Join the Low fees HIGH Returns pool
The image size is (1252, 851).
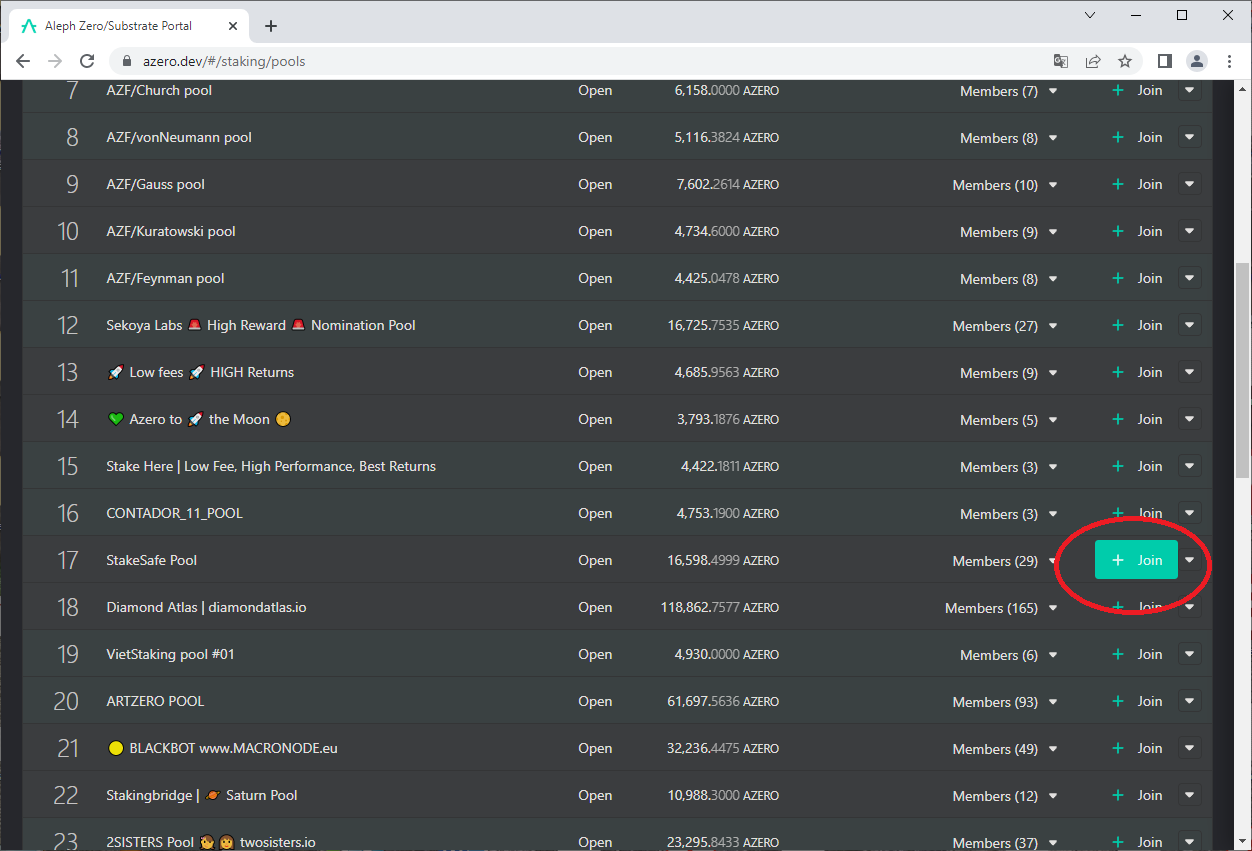coord(1137,372)
